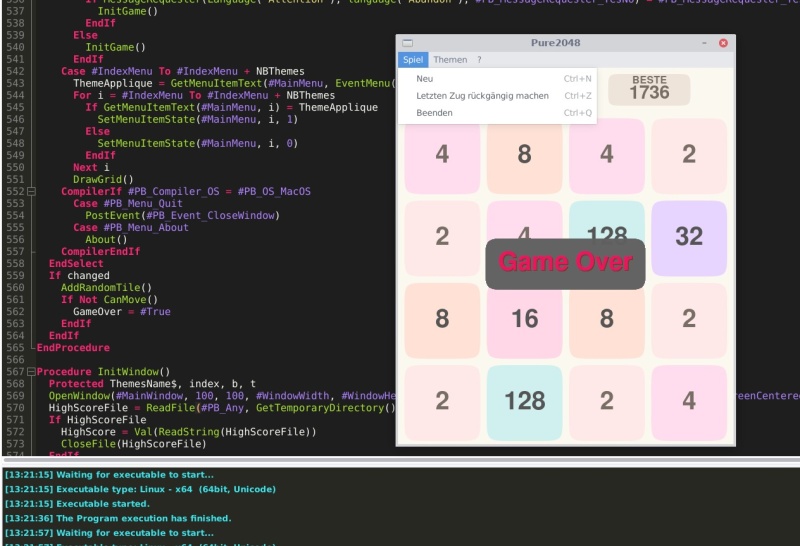Click the Pure2048 title bar text
800x546 pixels.
tap(555, 43)
